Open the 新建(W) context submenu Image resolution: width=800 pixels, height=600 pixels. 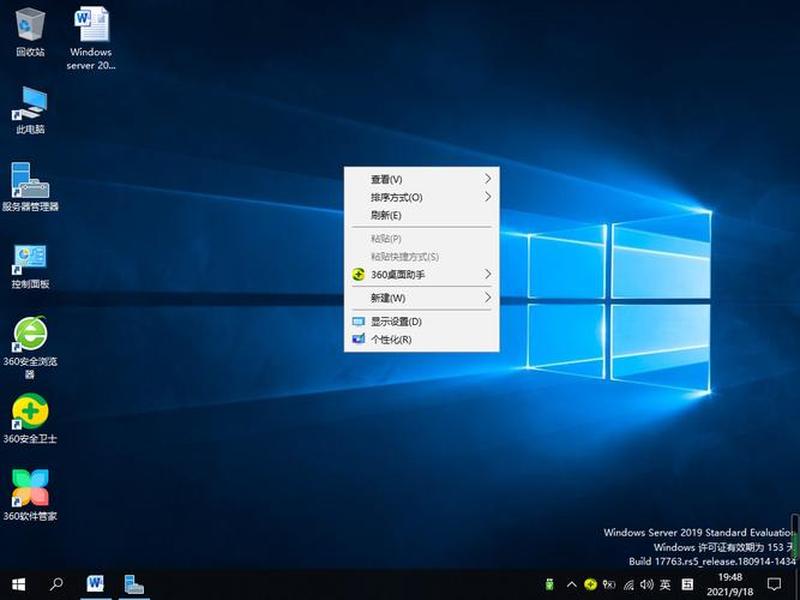[421, 298]
